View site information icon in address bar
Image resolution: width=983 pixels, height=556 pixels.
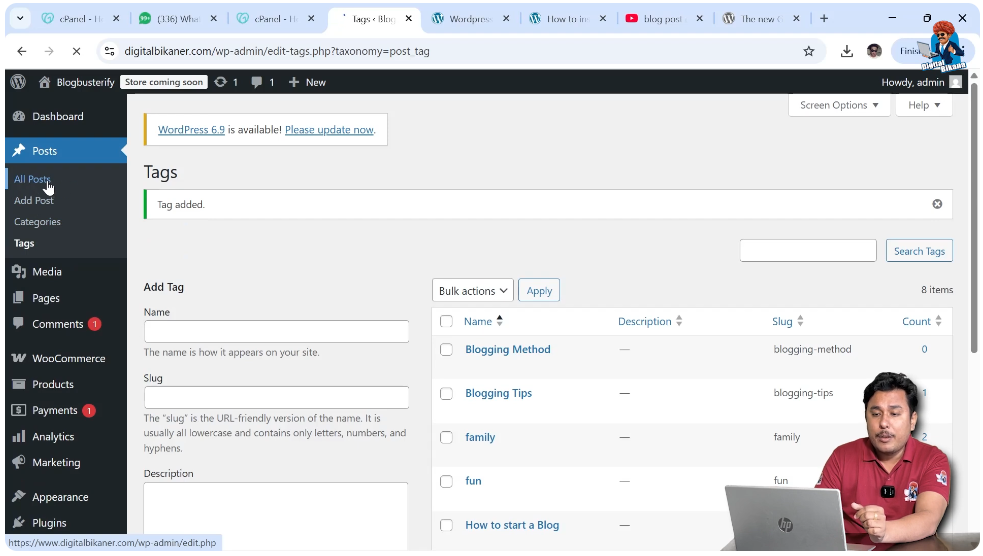pyautogui.click(x=110, y=51)
